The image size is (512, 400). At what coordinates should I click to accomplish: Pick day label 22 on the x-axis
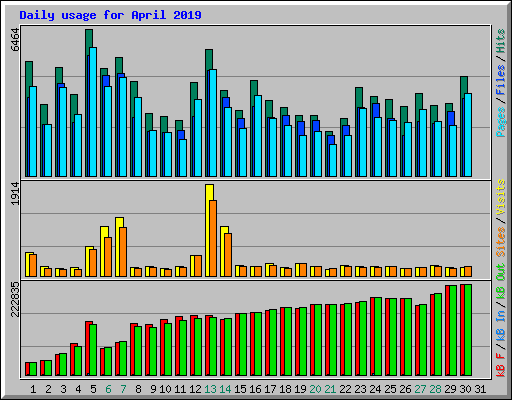(345, 389)
